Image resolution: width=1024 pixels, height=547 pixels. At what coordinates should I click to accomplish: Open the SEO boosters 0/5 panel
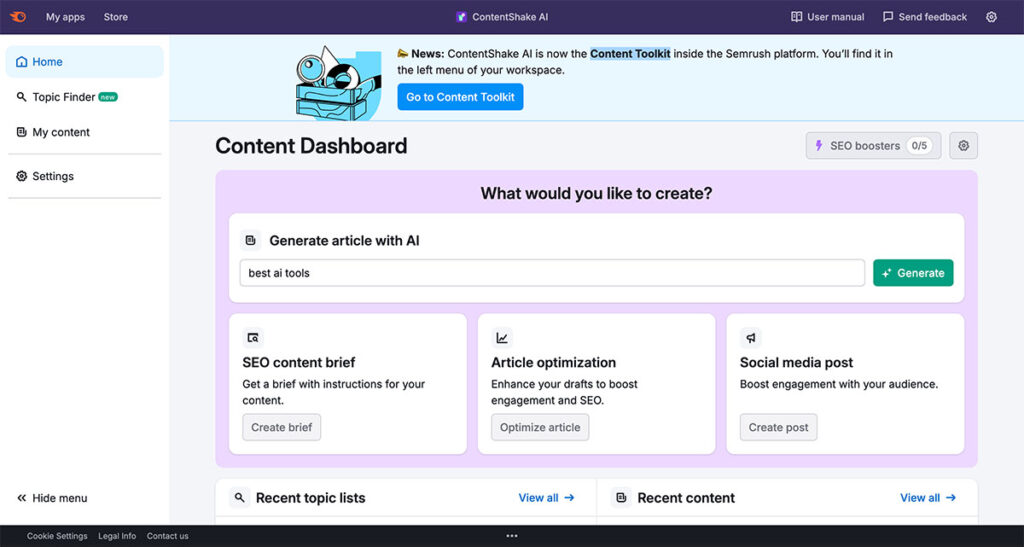point(873,146)
